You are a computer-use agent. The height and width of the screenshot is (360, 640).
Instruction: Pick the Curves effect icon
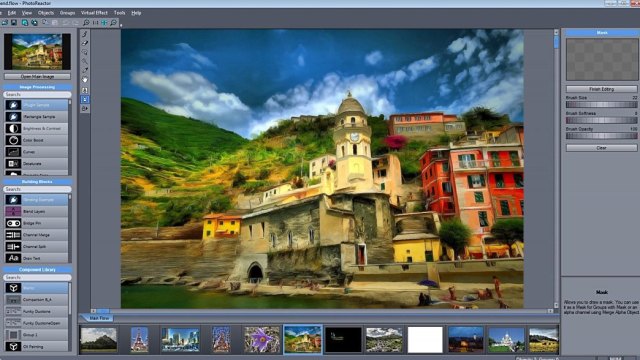tap(13, 152)
